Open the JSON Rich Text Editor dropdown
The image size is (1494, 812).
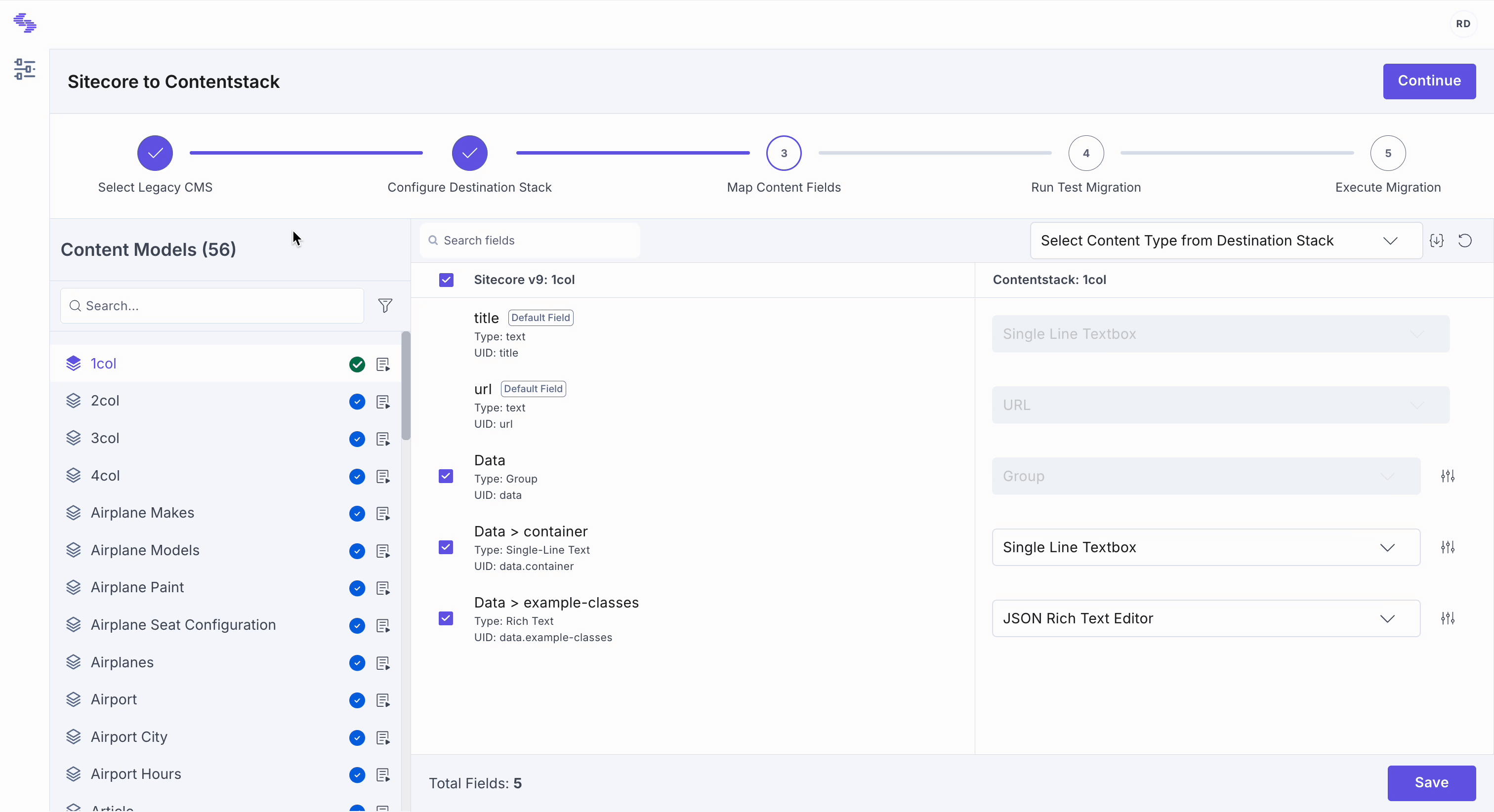coord(1206,618)
